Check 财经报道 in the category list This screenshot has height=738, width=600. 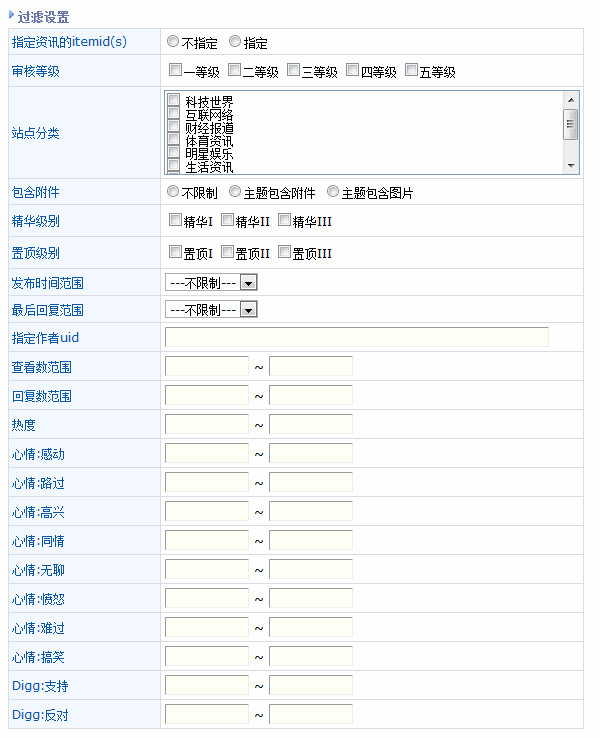point(174,126)
